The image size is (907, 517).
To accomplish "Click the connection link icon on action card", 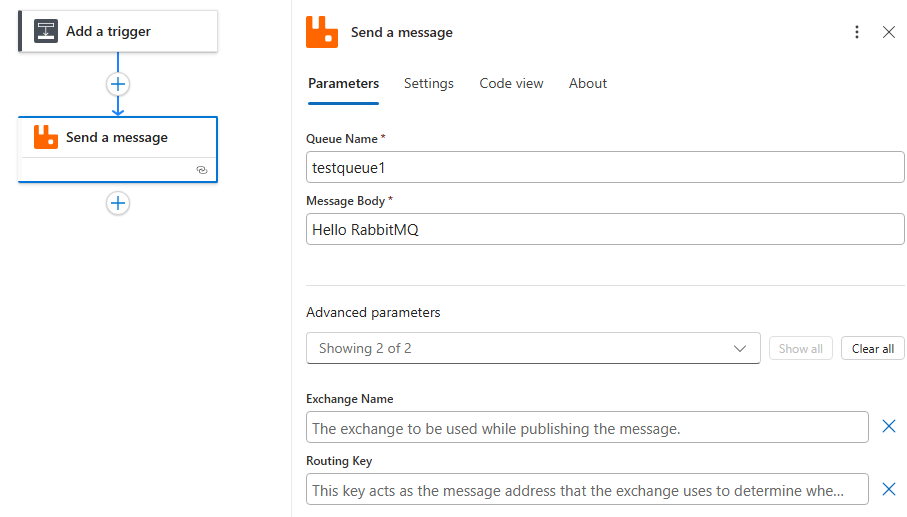I will [201, 170].
